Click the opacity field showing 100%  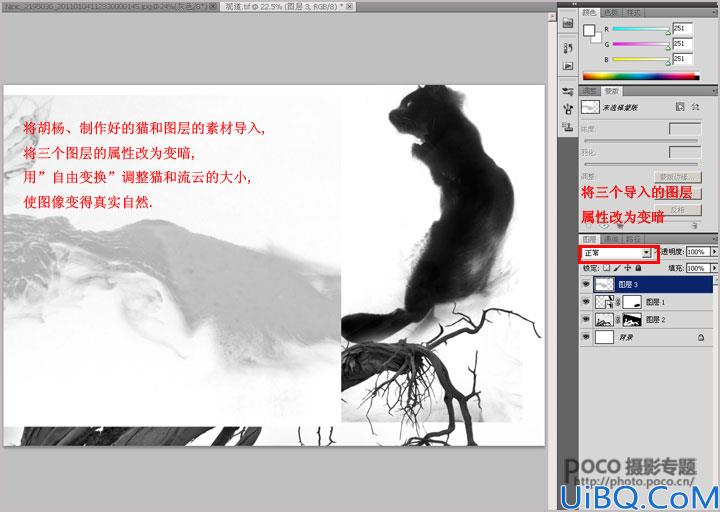click(x=697, y=252)
